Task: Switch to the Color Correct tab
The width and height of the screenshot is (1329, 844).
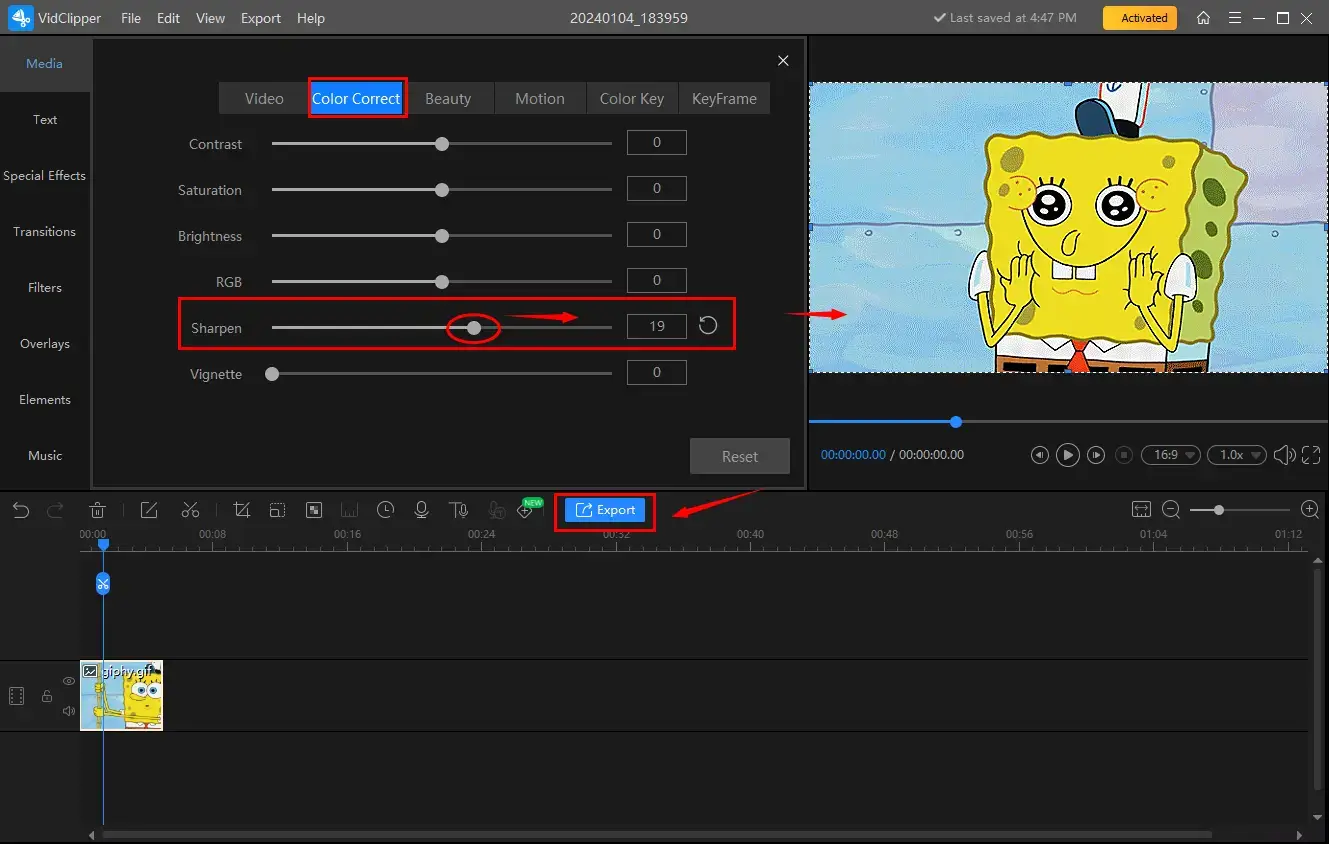Action: pos(356,98)
